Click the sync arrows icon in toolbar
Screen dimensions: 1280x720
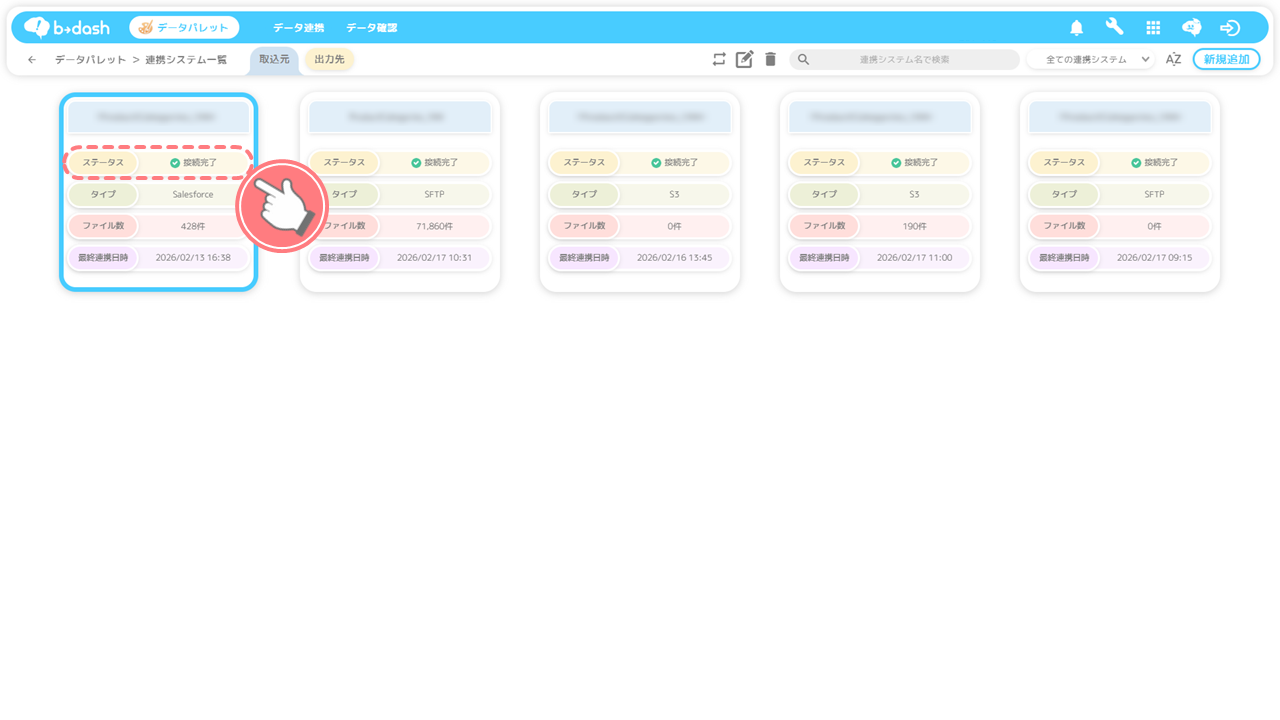[719, 59]
